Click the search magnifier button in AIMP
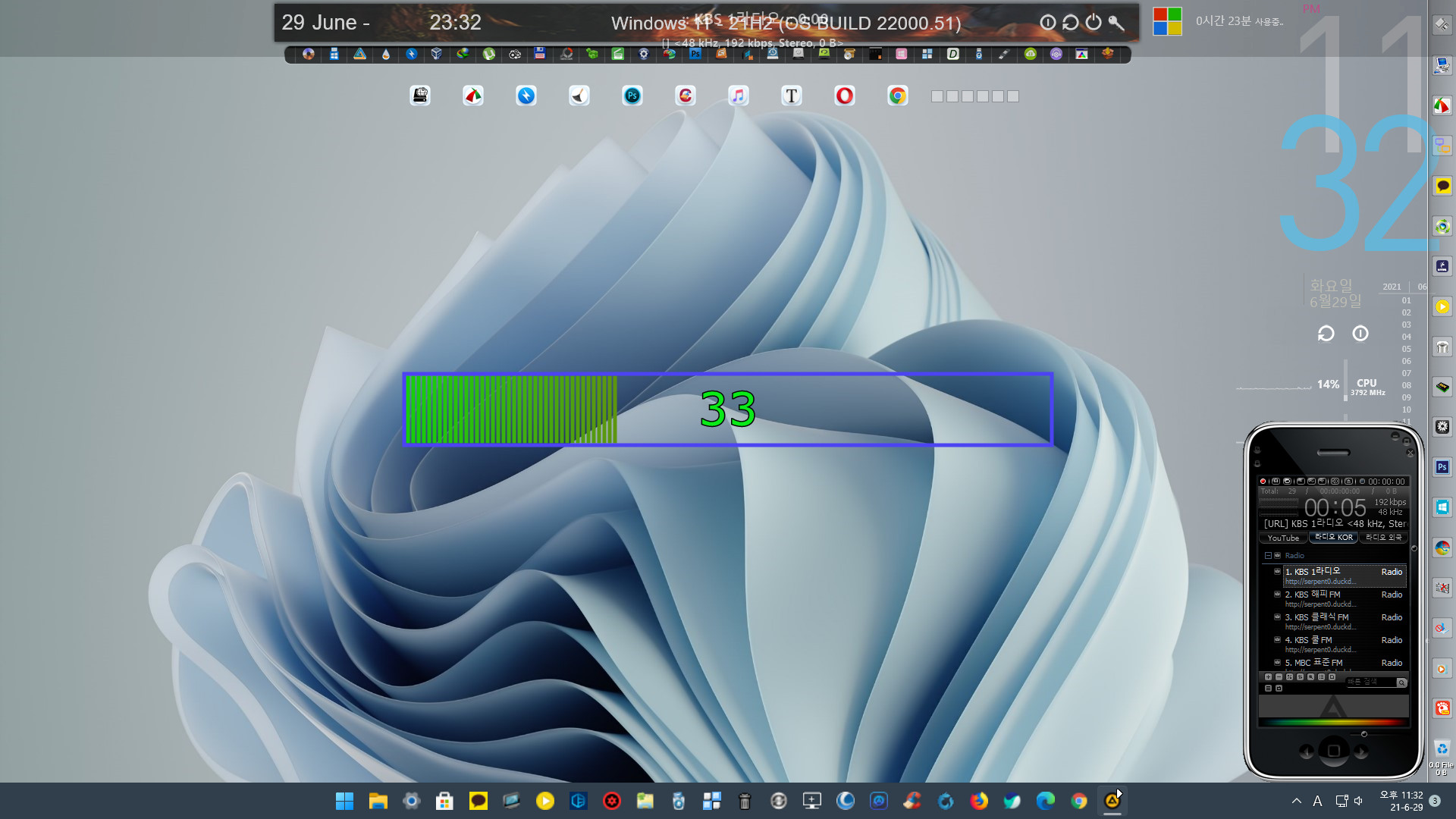Screen dimensions: 1456x819 [x=1401, y=682]
